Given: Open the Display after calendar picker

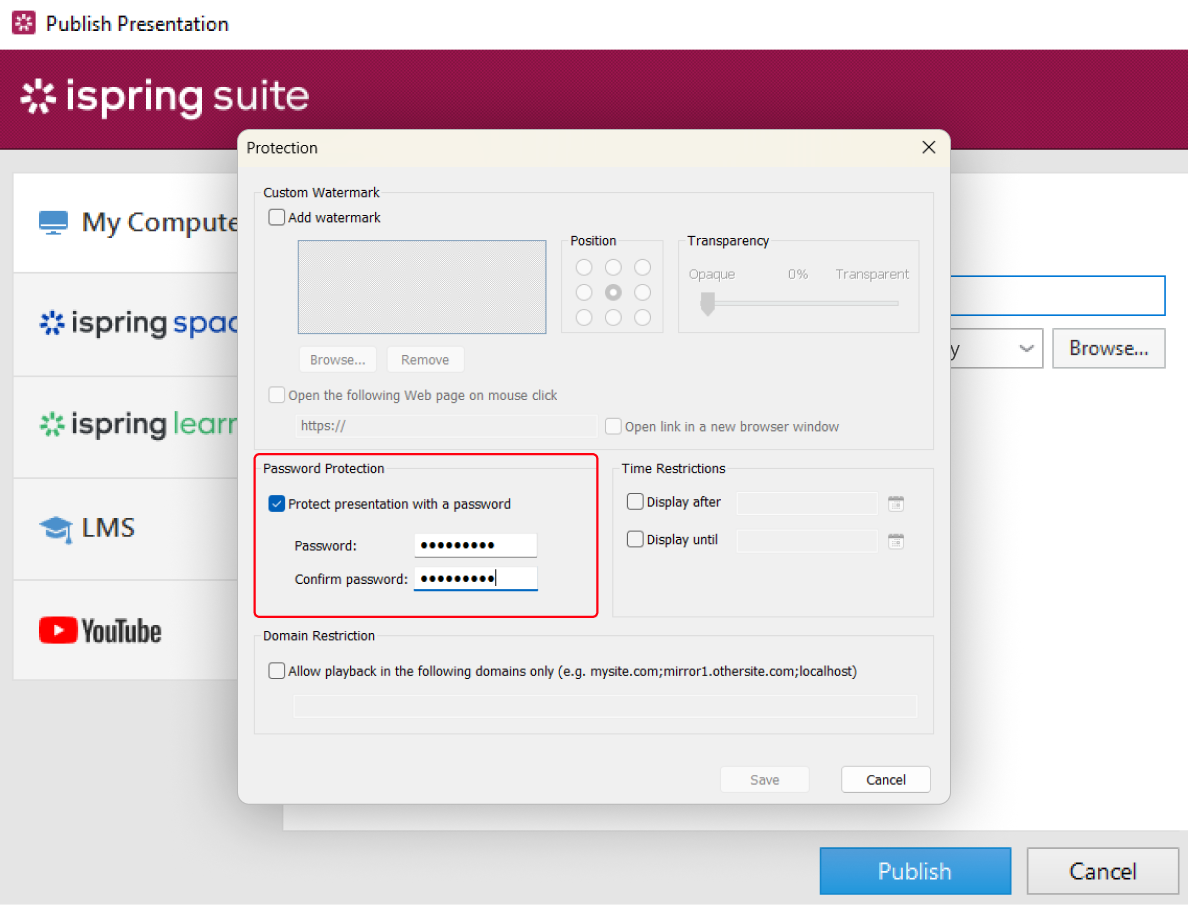Looking at the screenshot, I should pyautogui.click(x=896, y=503).
